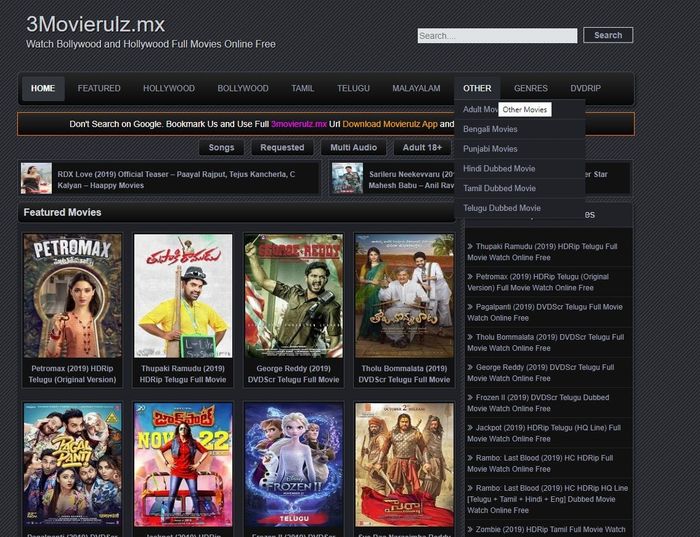Viewport: 700px width, 537px height.
Task: Go to the FEATURED menu item
Action: (99, 88)
